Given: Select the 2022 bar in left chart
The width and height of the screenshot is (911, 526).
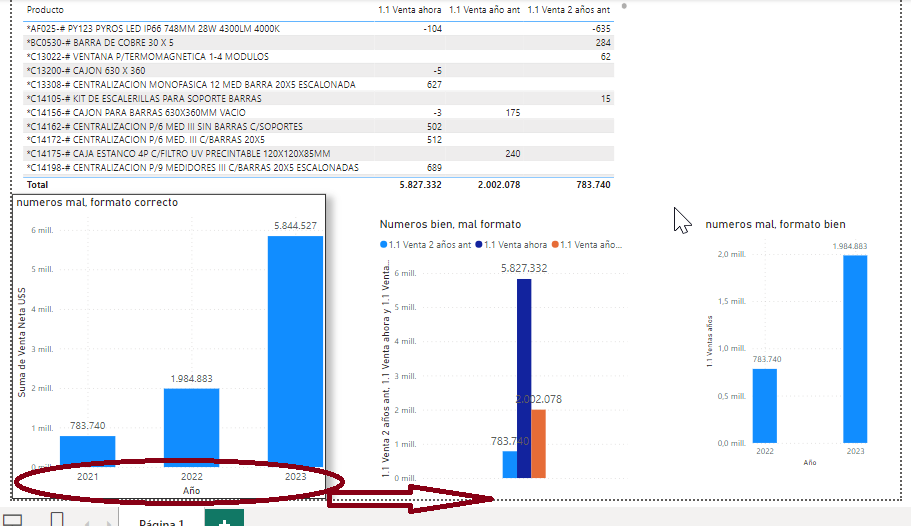Looking at the screenshot, I should tap(192, 428).
